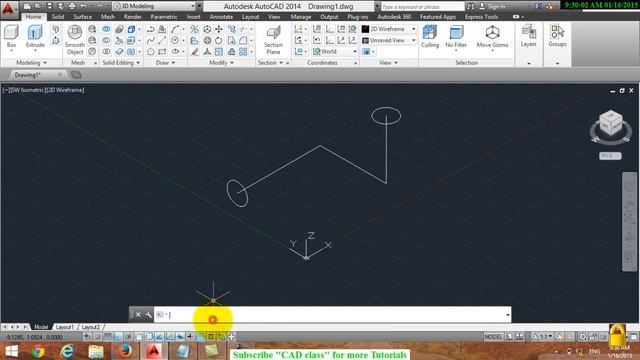Switch to the Layout2 tab

click(x=90, y=327)
